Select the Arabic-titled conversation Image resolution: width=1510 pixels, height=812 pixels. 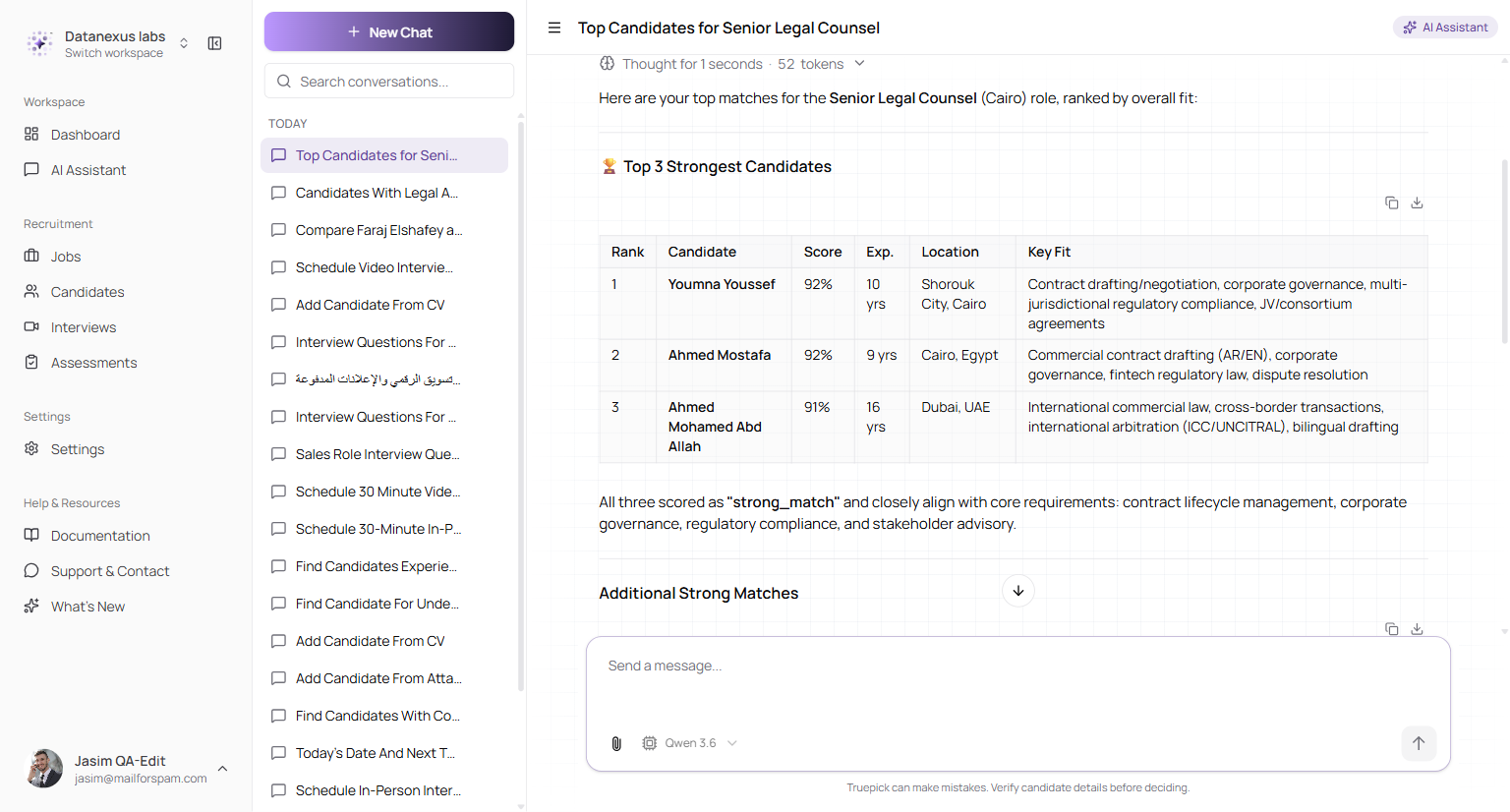[x=384, y=379]
